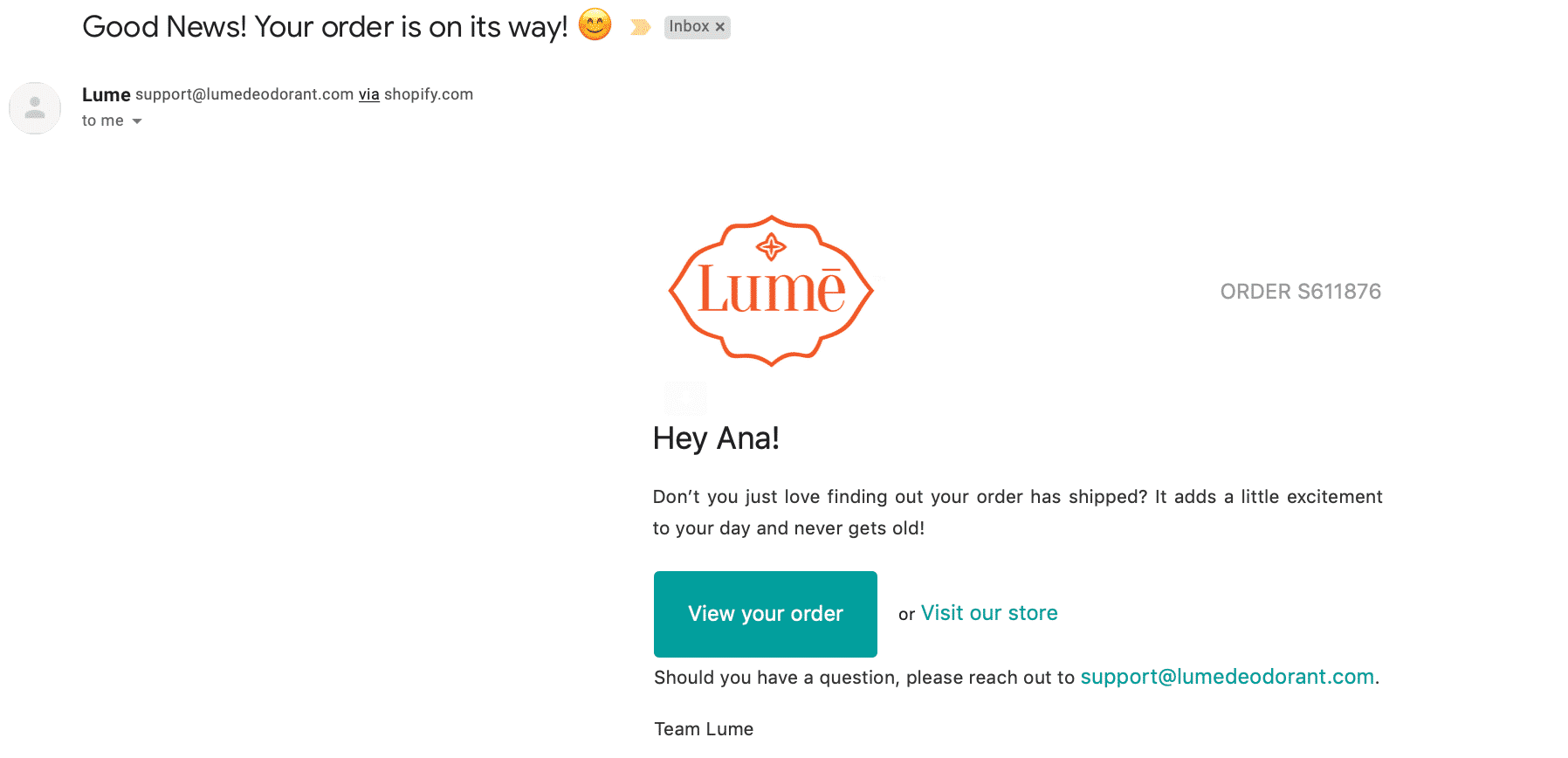Open the Visit our store link
Image resolution: width=1568 pixels, height=758 pixels.
coord(989,613)
